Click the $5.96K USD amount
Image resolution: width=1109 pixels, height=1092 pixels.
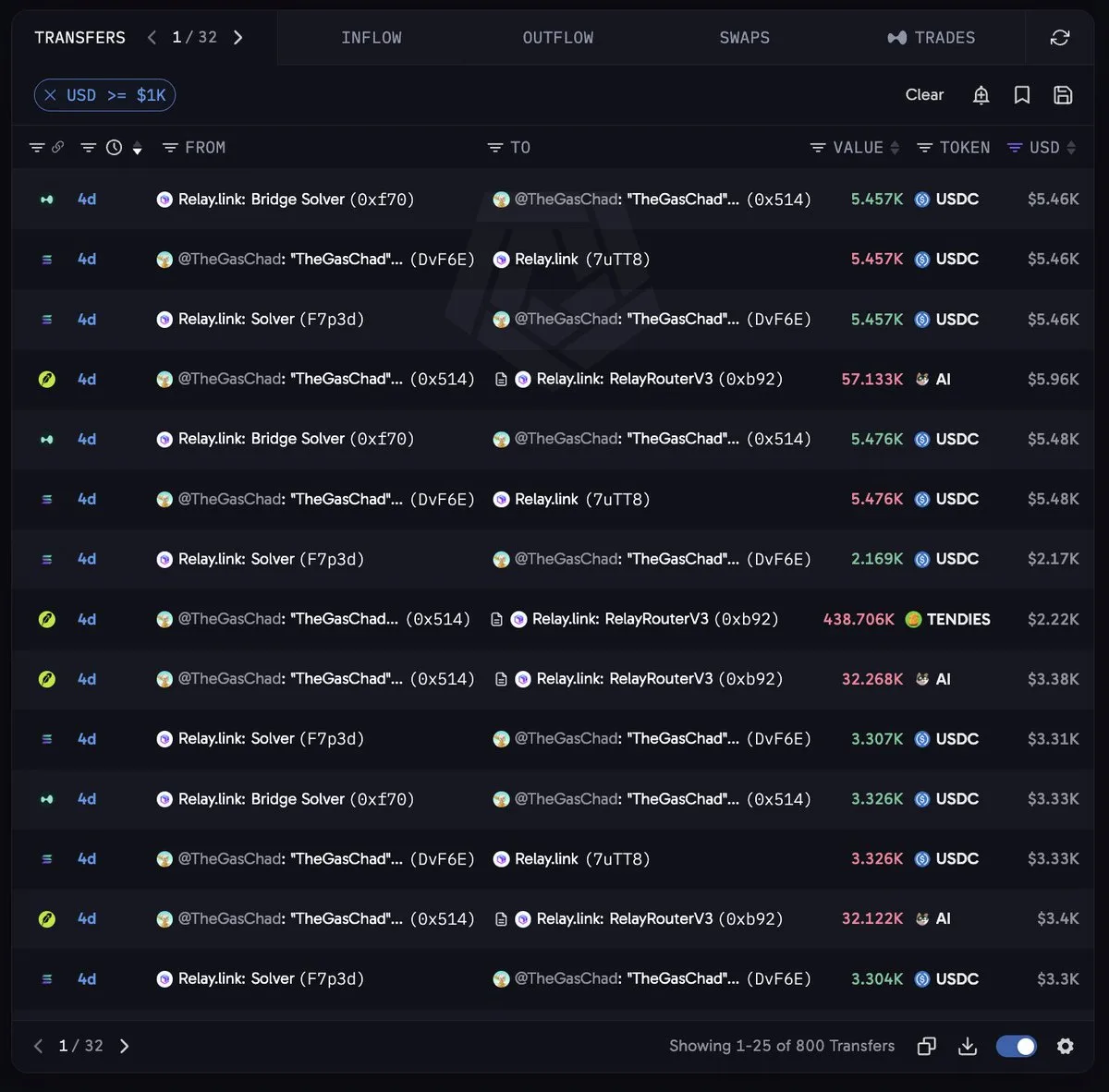click(1053, 380)
